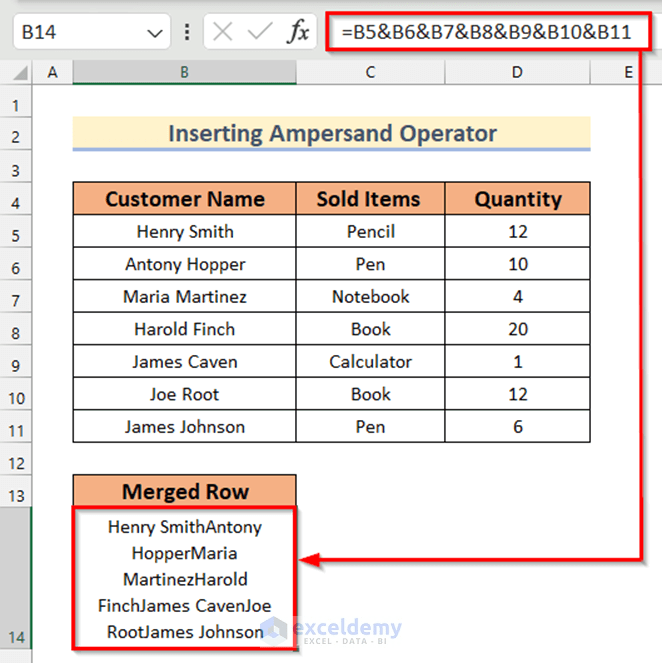The image size is (662, 663).
Task: Select the Pencil cell
Action: (370, 231)
